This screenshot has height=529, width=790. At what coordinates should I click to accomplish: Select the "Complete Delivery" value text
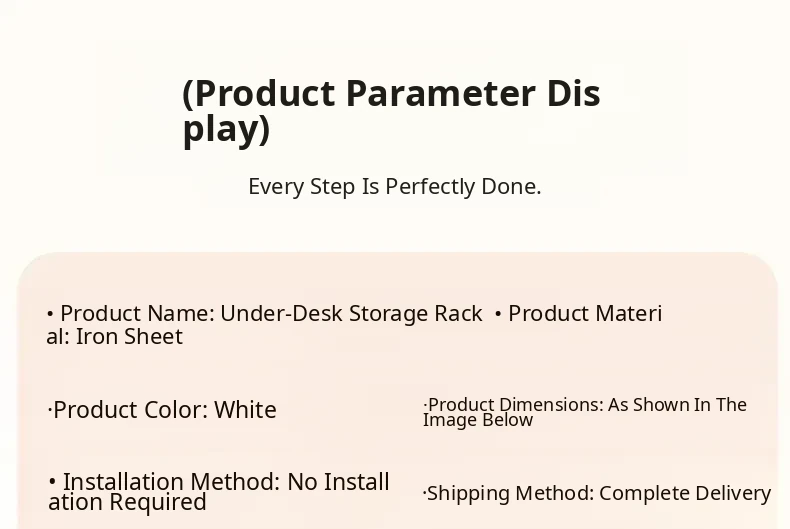[x=685, y=493]
